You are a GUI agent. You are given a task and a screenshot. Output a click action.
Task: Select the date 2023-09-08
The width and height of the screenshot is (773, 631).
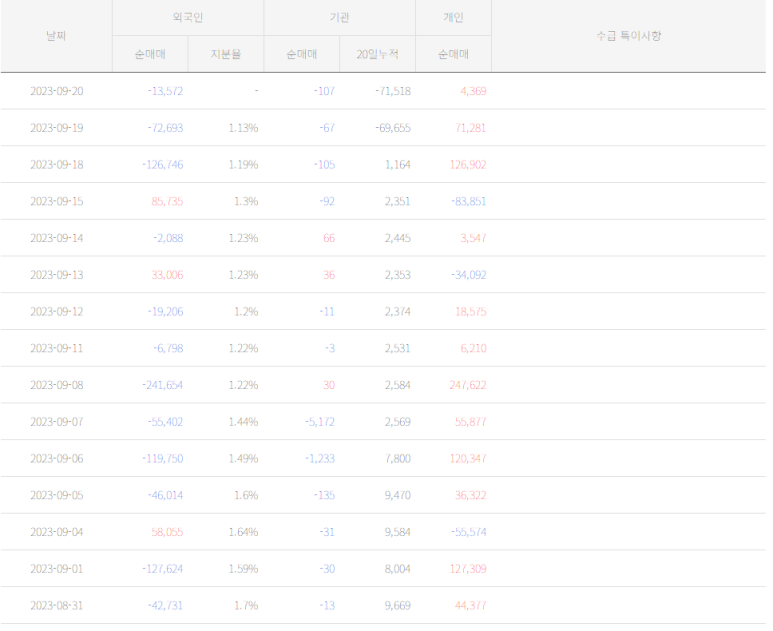pos(57,385)
